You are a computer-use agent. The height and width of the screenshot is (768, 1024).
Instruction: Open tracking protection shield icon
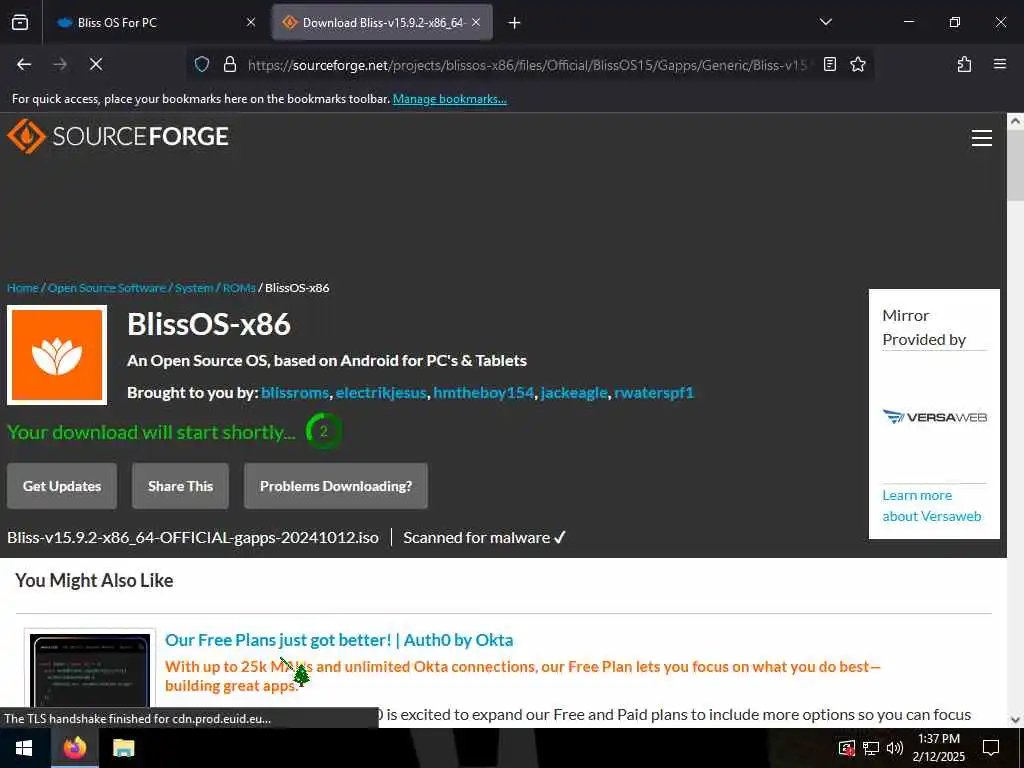[x=202, y=64]
